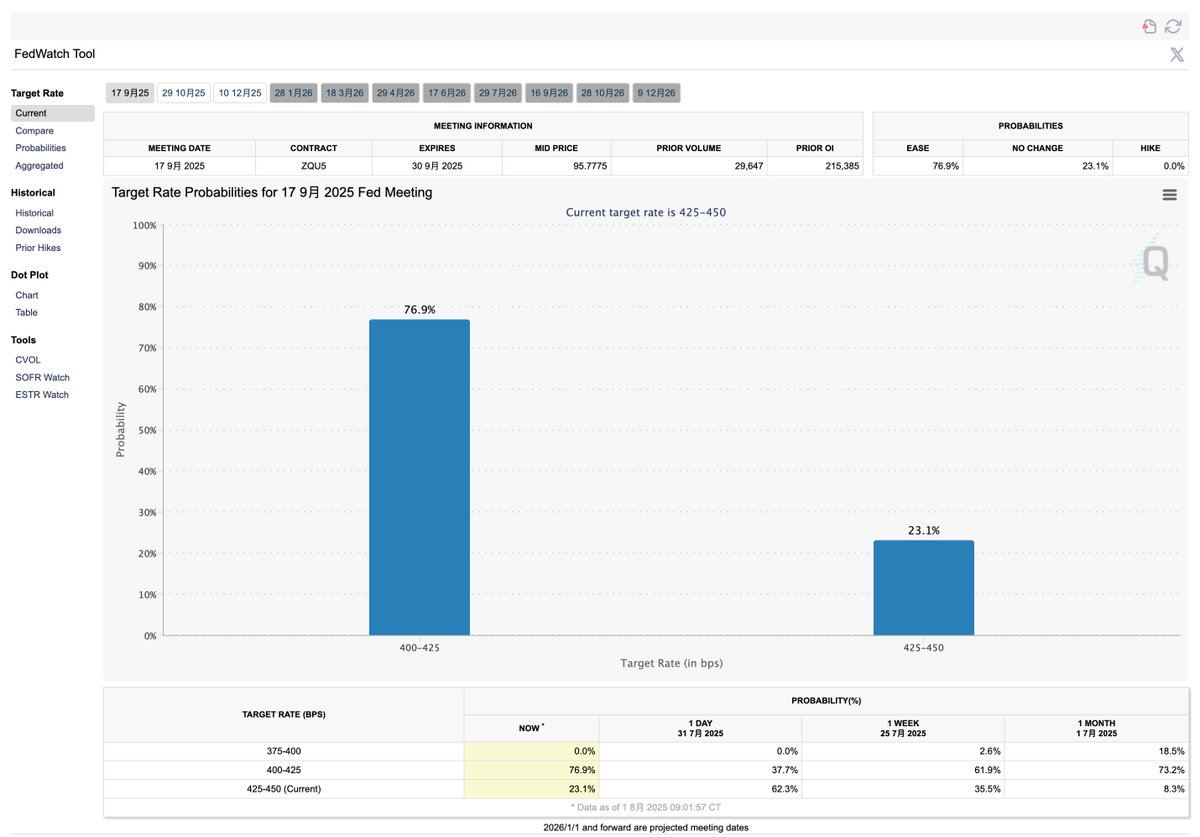Click the '1 MONTH 1 7月 2025' column header
The image size is (1200, 837).
click(x=1097, y=728)
